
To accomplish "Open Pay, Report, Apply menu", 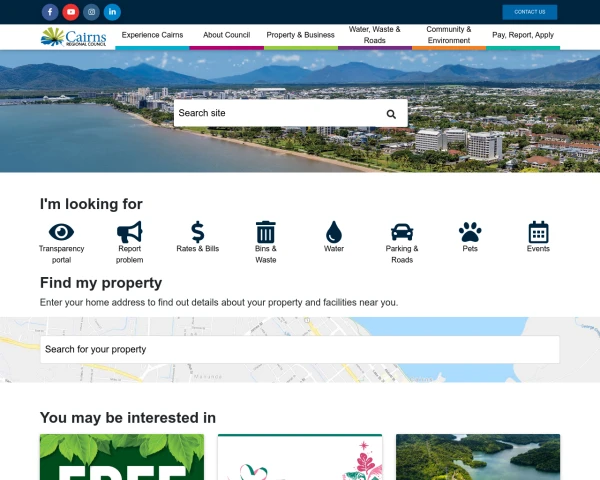I will click(x=523, y=35).
